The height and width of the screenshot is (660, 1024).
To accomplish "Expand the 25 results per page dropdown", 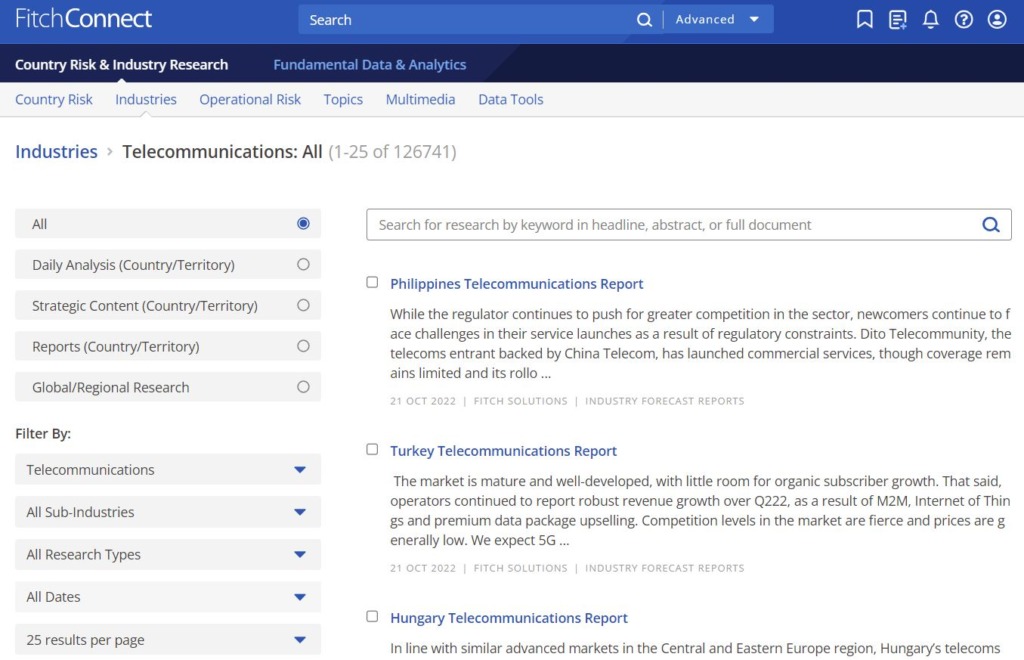I will [168, 640].
